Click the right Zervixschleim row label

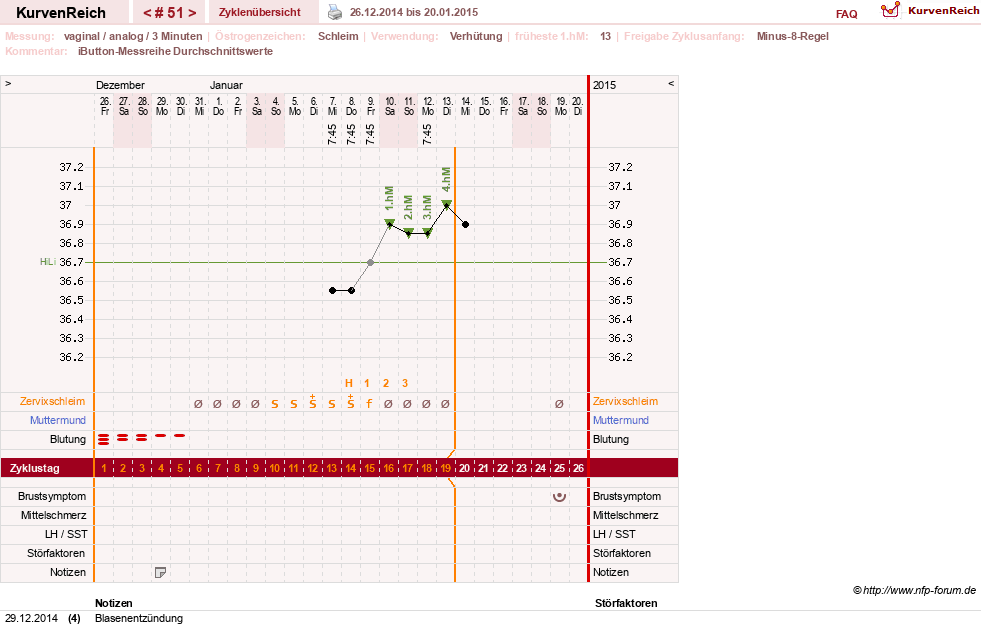pos(625,401)
